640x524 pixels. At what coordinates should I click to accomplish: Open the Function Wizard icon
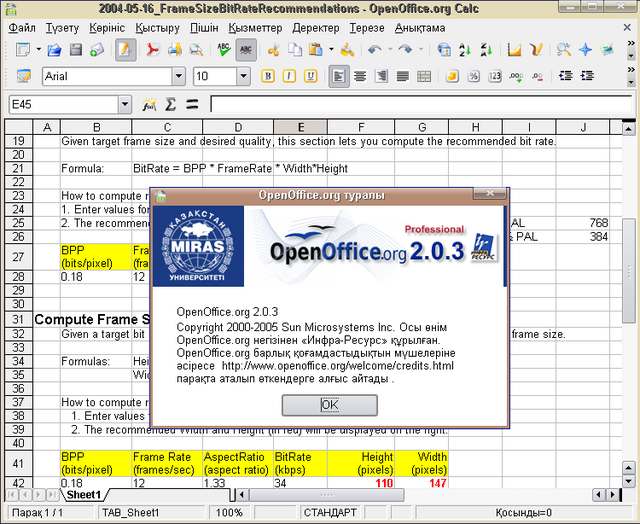pyautogui.click(x=150, y=104)
